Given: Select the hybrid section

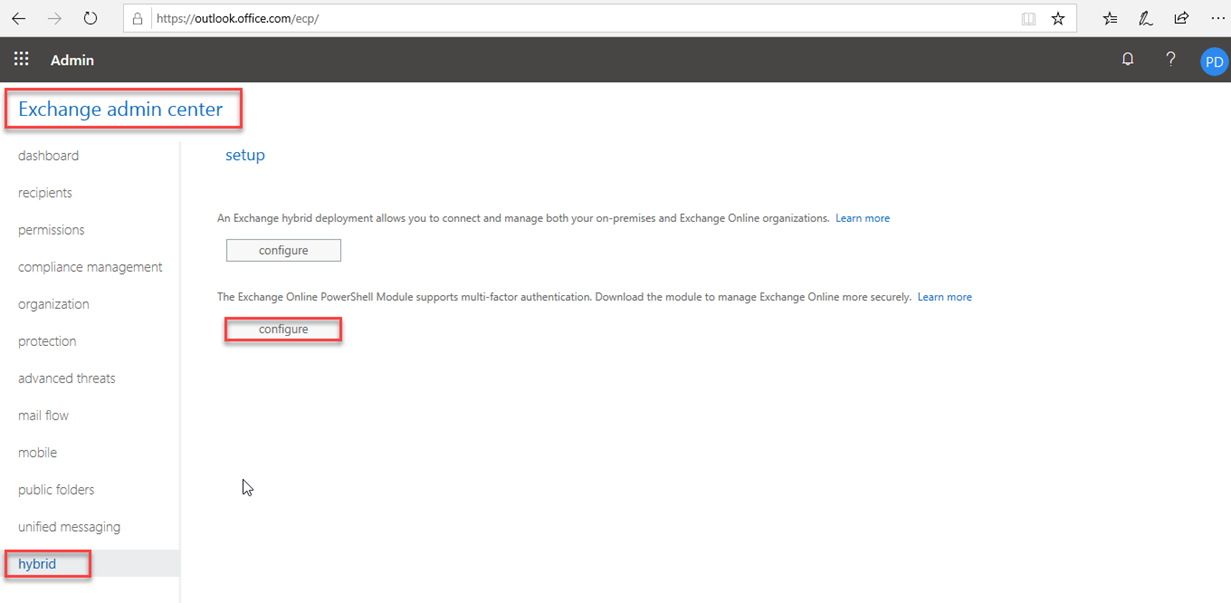Looking at the screenshot, I should pos(37,564).
